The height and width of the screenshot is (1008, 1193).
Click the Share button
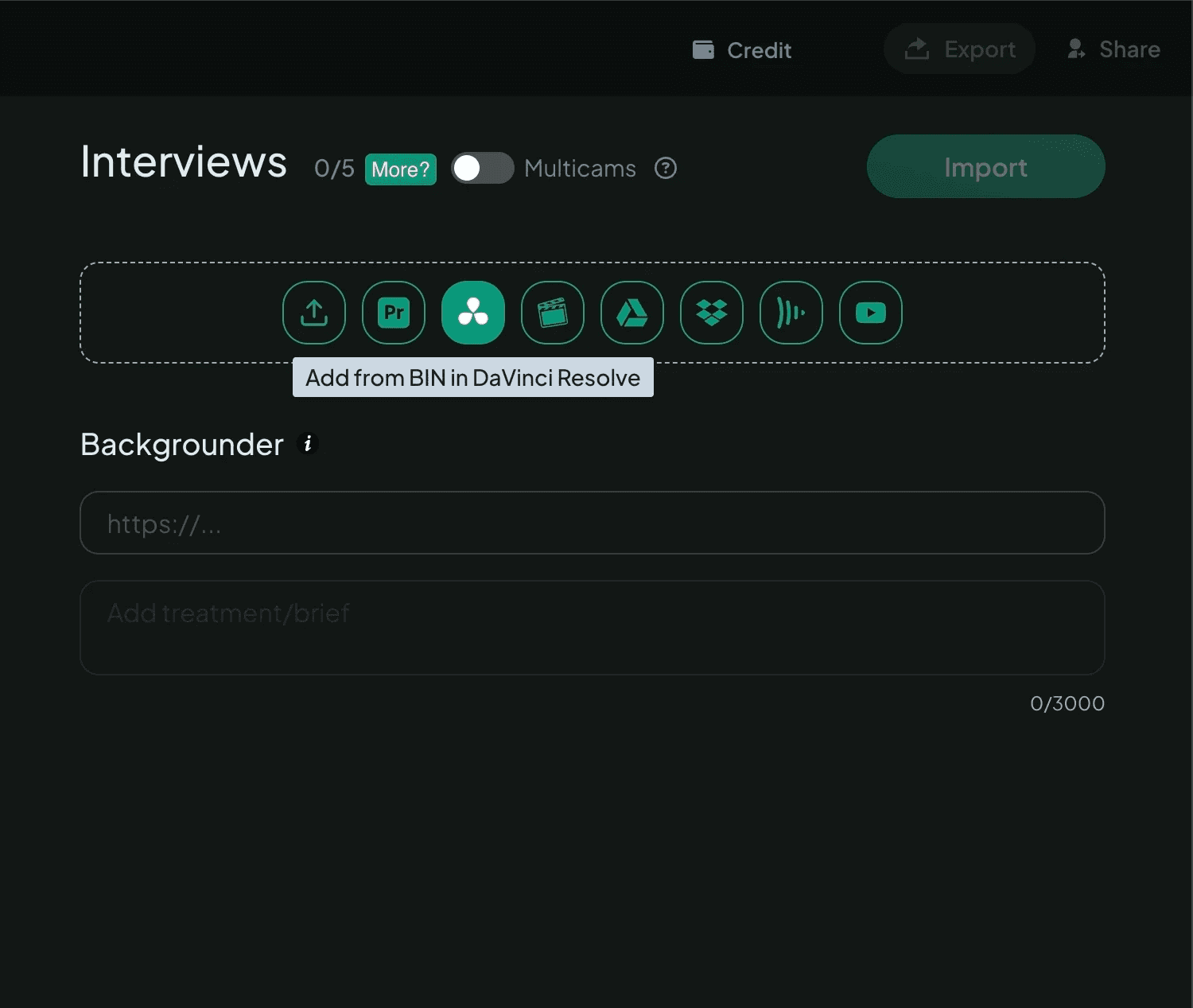point(1113,49)
